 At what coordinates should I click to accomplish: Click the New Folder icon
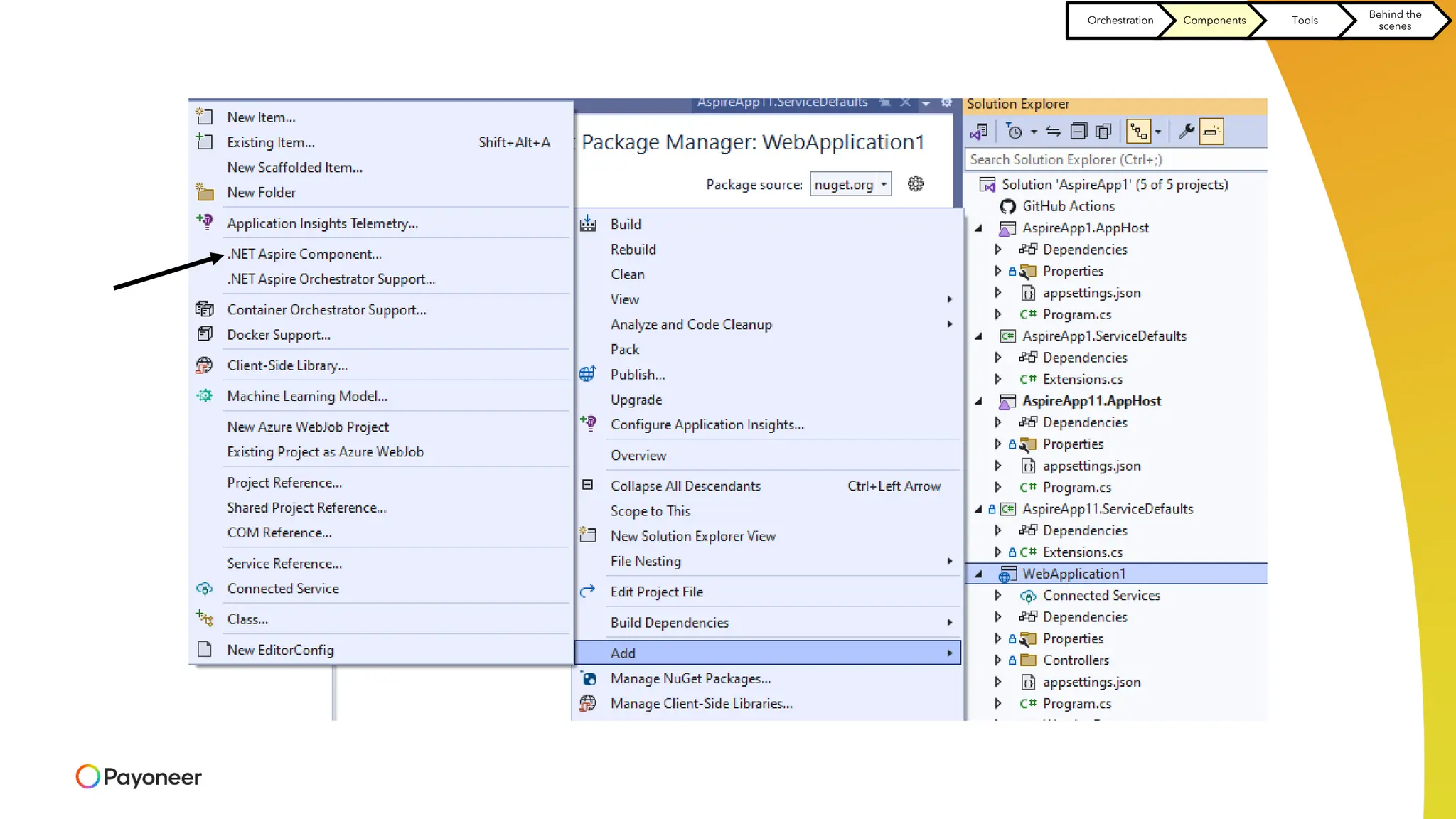205,192
